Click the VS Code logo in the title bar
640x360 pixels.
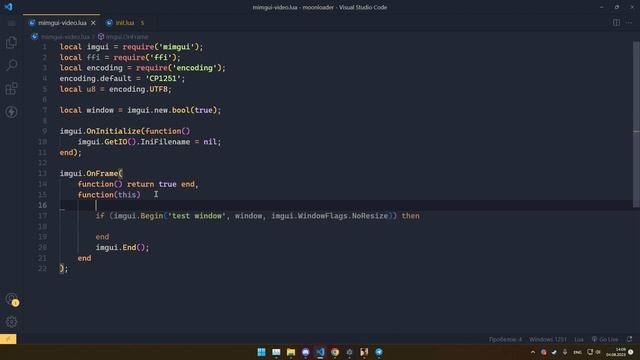[9, 7]
